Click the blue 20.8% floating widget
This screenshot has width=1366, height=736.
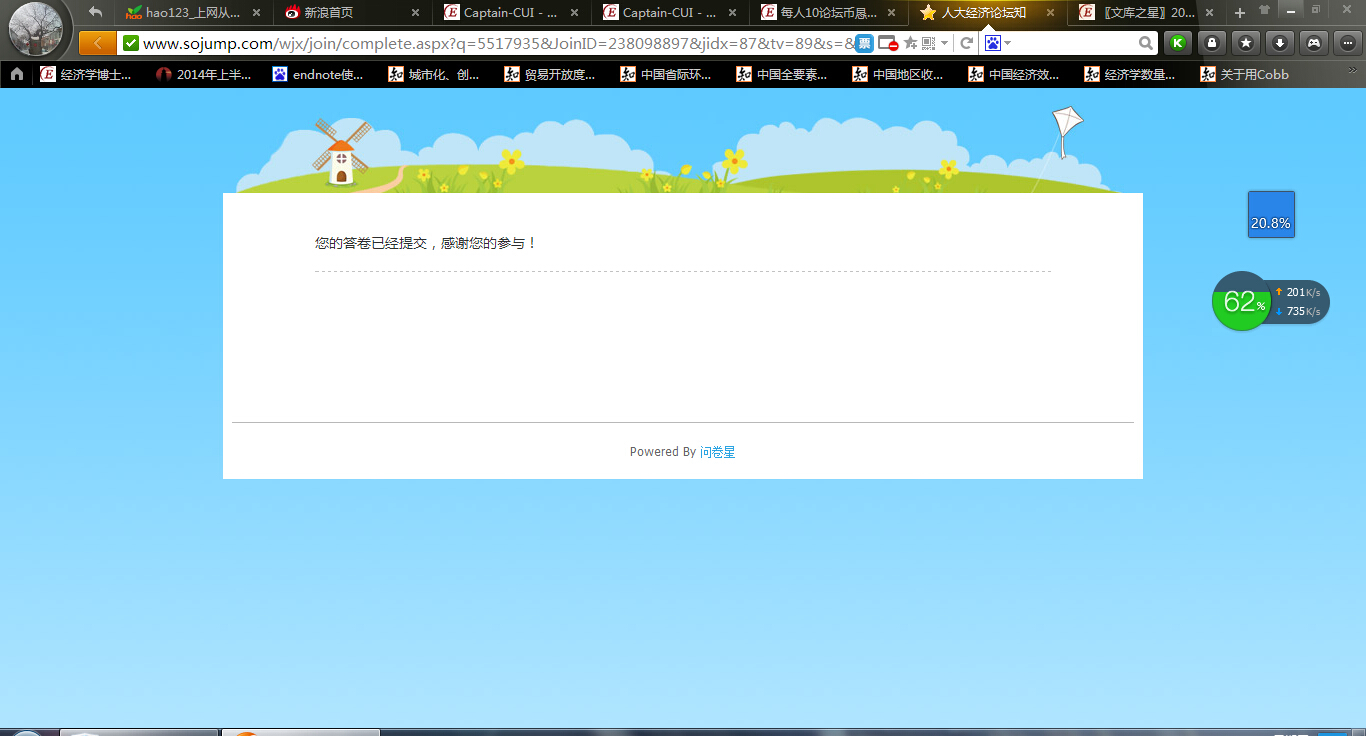point(1271,214)
